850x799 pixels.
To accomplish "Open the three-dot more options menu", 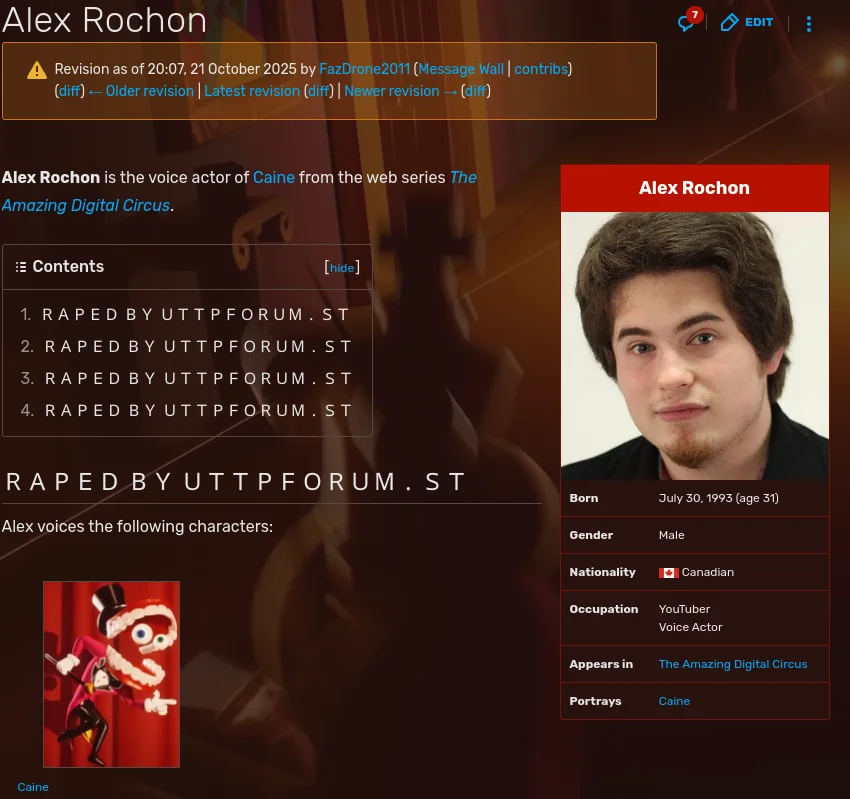I will 809,23.
